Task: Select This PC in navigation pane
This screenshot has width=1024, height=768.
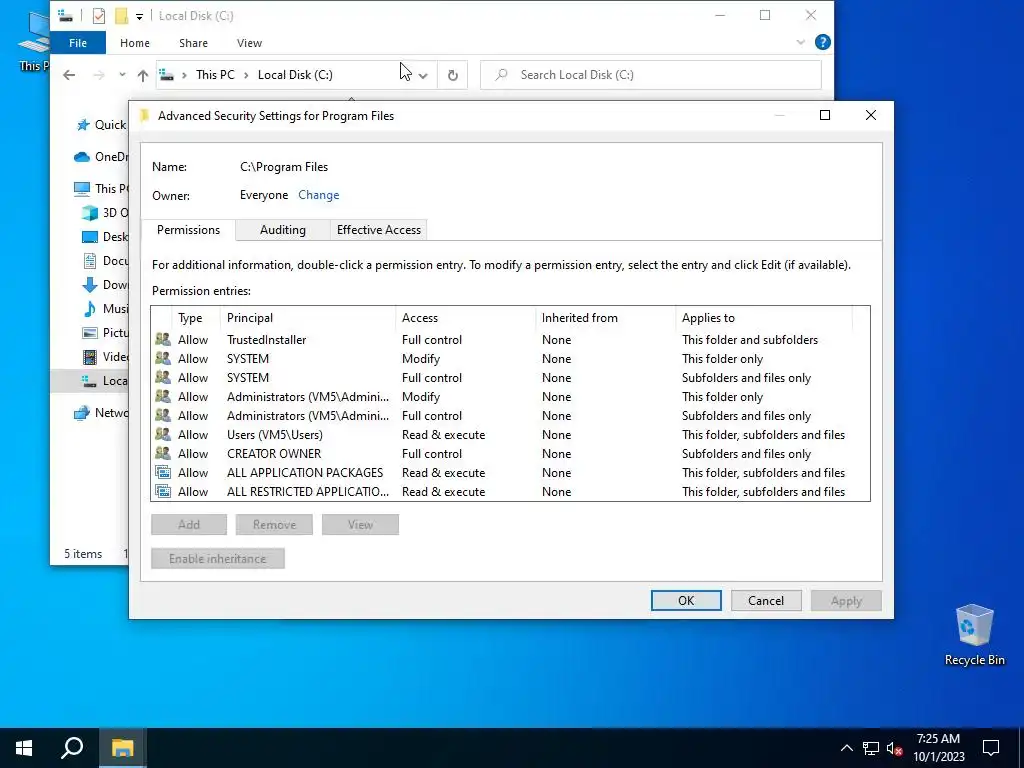Action: click(x=101, y=188)
